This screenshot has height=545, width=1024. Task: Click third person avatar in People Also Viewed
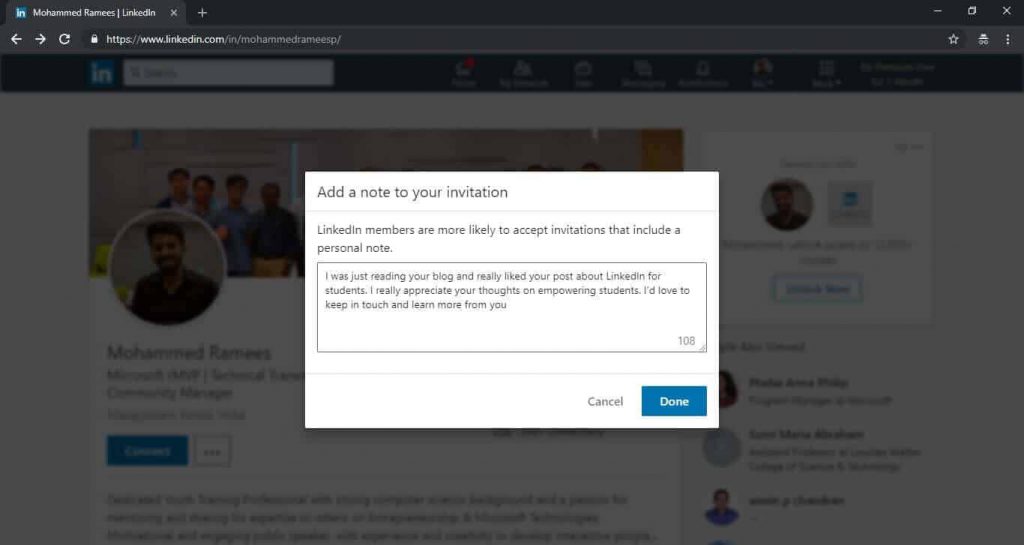pos(722,506)
